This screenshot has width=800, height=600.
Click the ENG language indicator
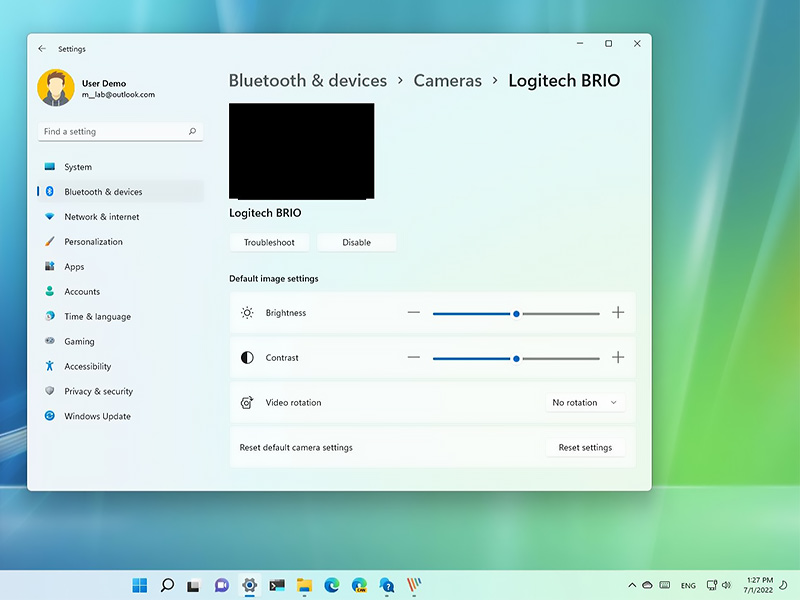tap(688, 585)
